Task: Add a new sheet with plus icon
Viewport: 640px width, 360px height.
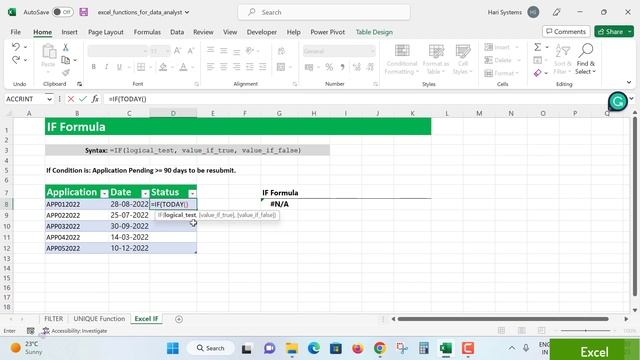Action: [x=179, y=319]
